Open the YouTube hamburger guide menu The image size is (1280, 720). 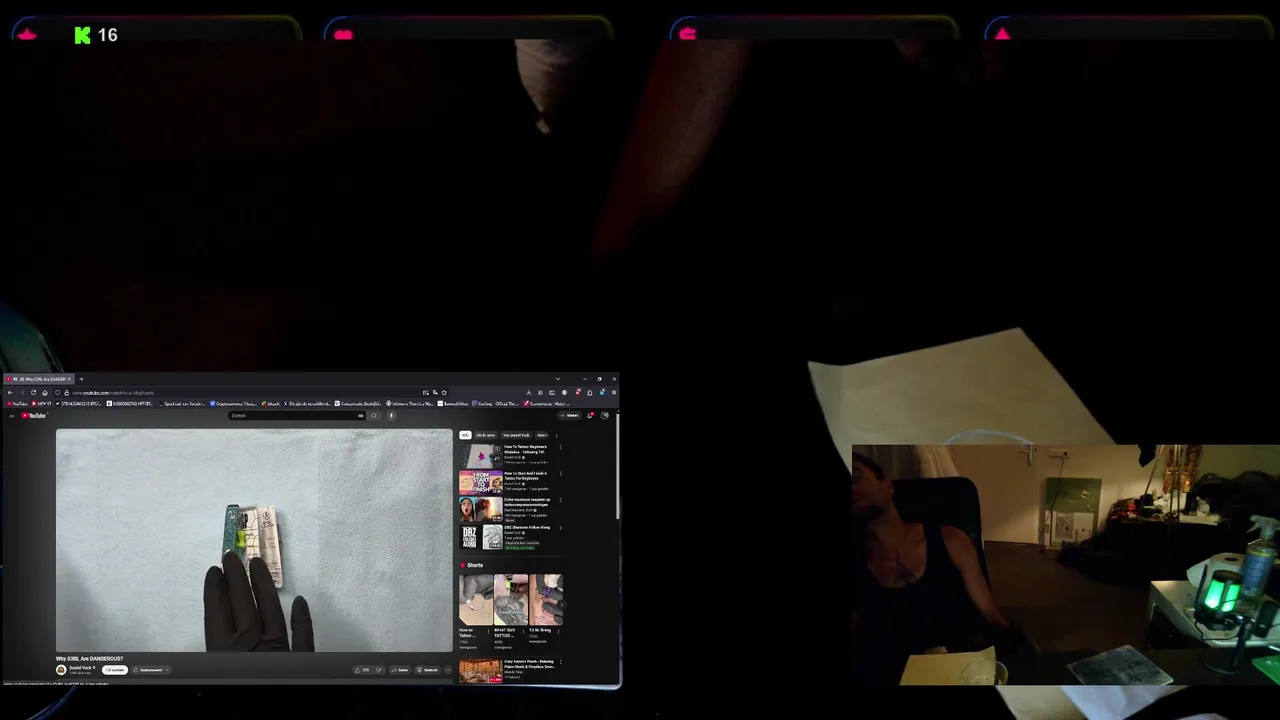tap(11, 416)
